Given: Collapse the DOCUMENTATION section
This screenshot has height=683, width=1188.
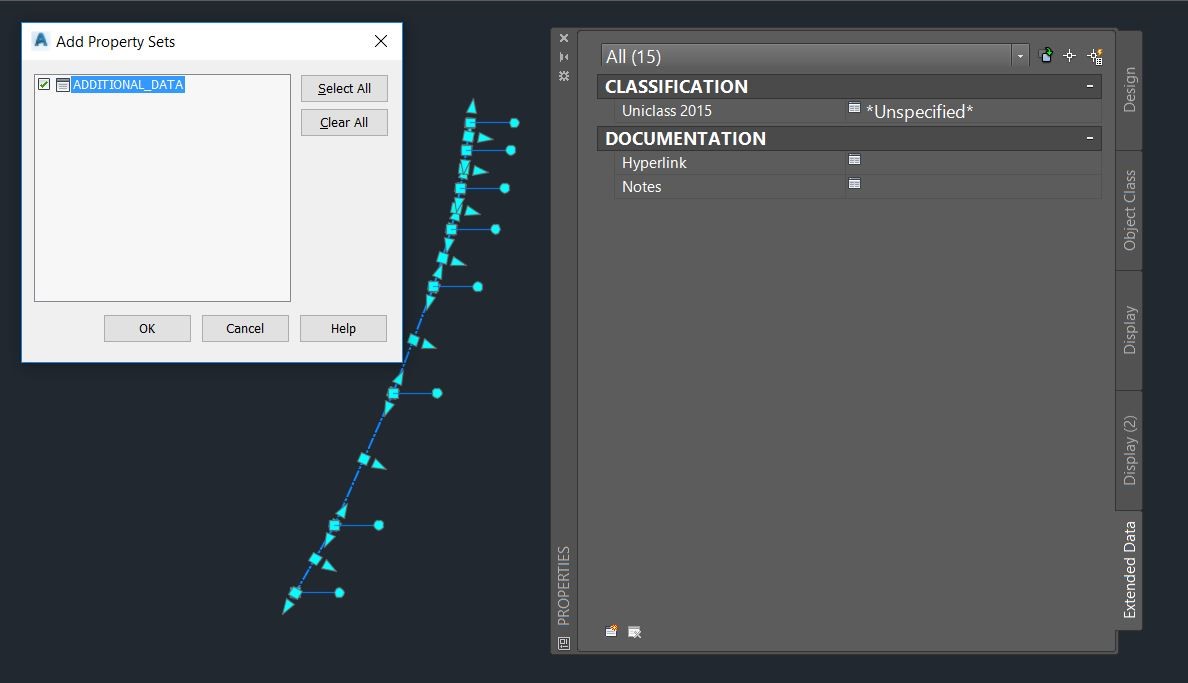Looking at the screenshot, I should click(x=1090, y=138).
